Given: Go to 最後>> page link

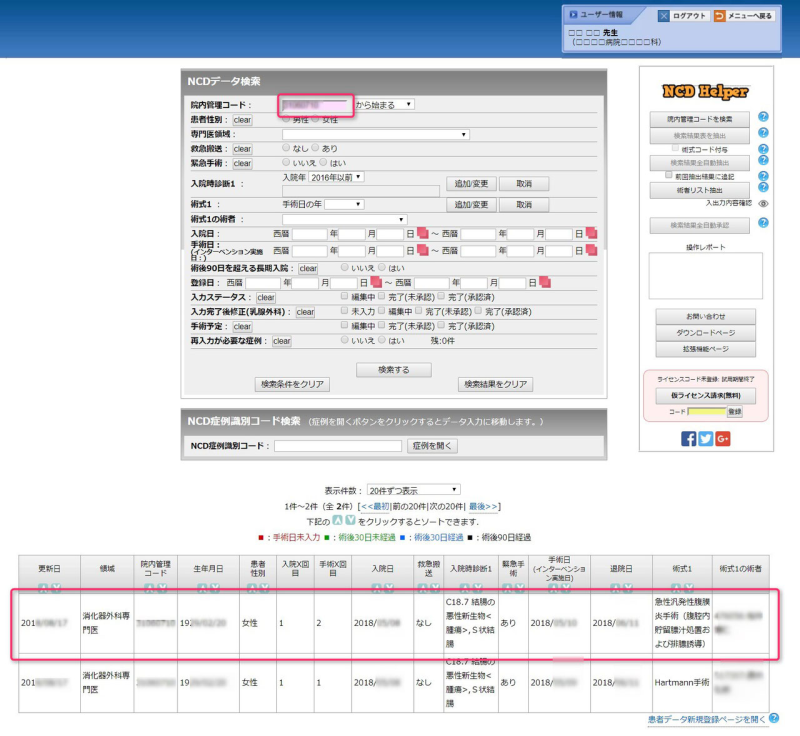Looking at the screenshot, I should [483, 506].
